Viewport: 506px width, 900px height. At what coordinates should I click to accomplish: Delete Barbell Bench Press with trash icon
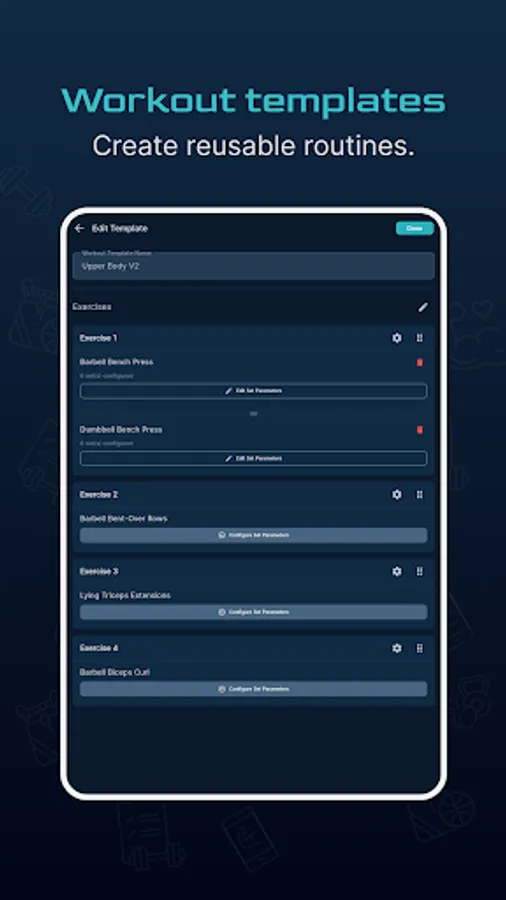pos(419,362)
